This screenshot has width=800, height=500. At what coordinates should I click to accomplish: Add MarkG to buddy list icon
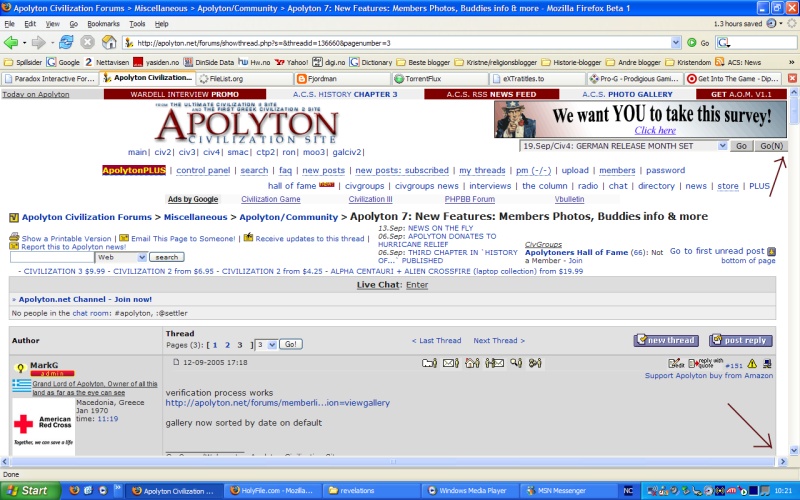(x=535, y=363)
